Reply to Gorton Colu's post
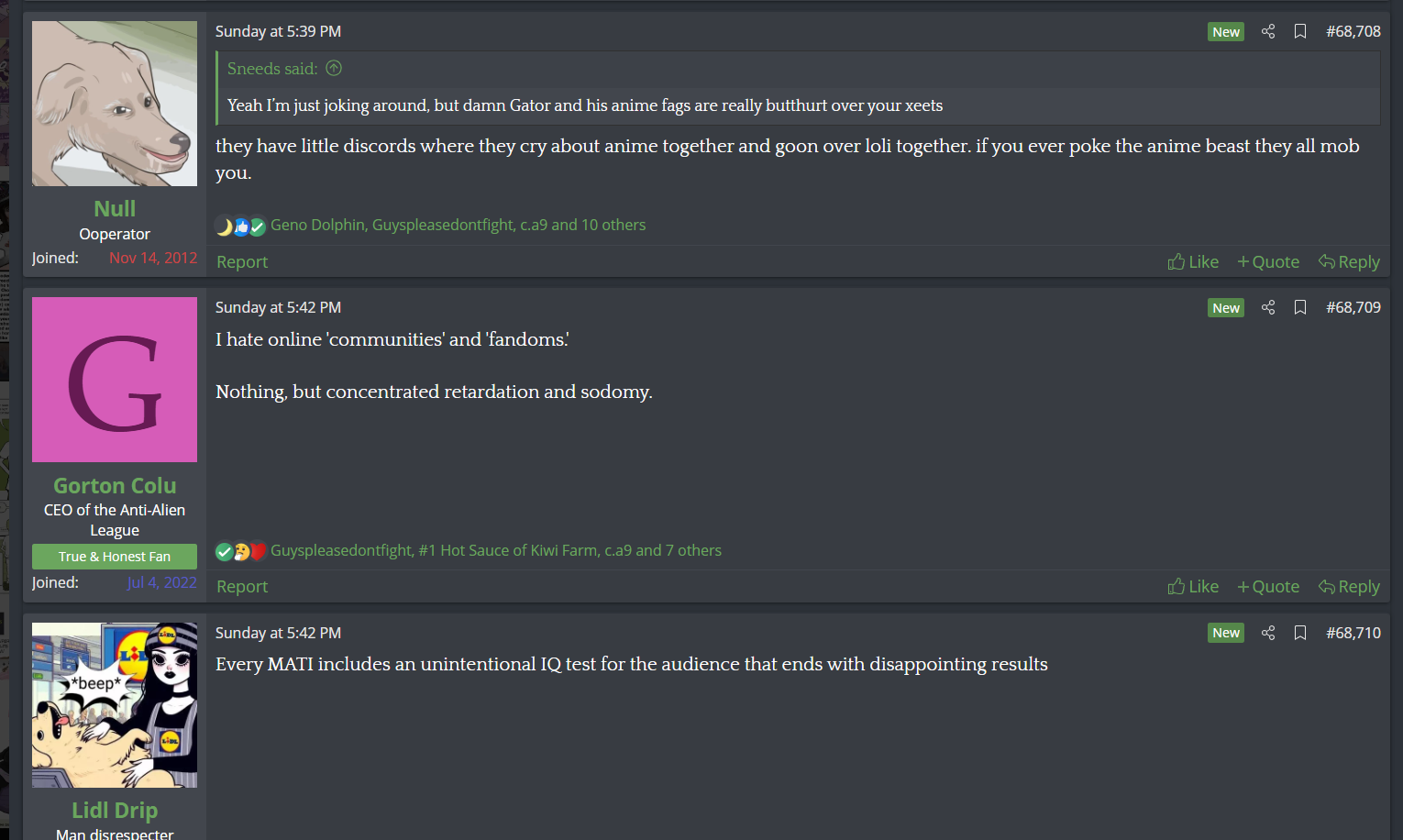The image size is (1403, 840). coord(1349,587)
